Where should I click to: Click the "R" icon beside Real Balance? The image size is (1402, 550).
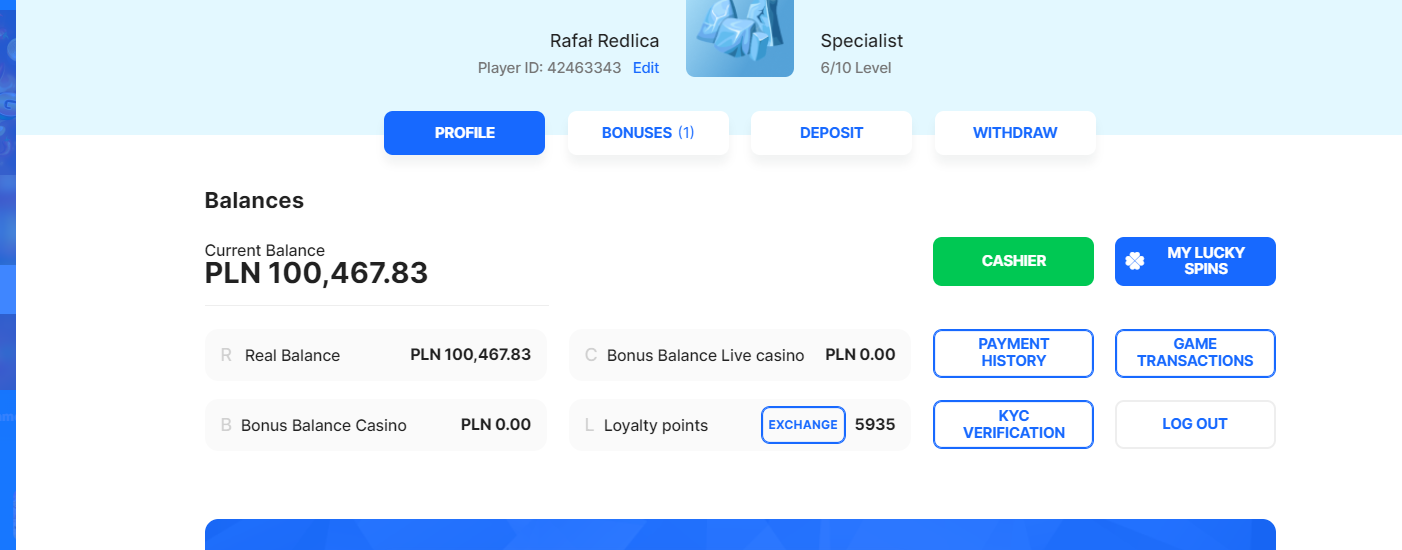pyautogui.click(x=226, y=355)
